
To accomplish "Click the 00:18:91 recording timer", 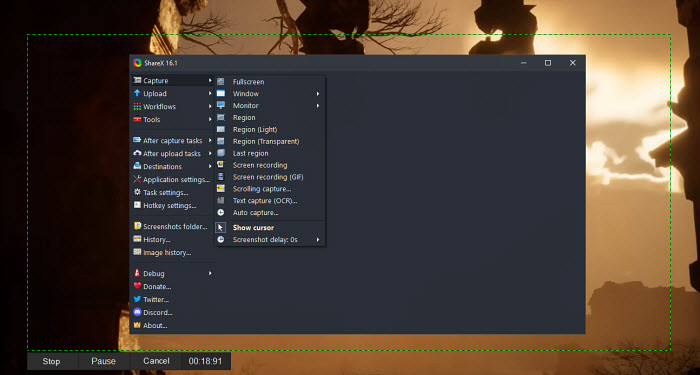I will click(x=205, y=361).
